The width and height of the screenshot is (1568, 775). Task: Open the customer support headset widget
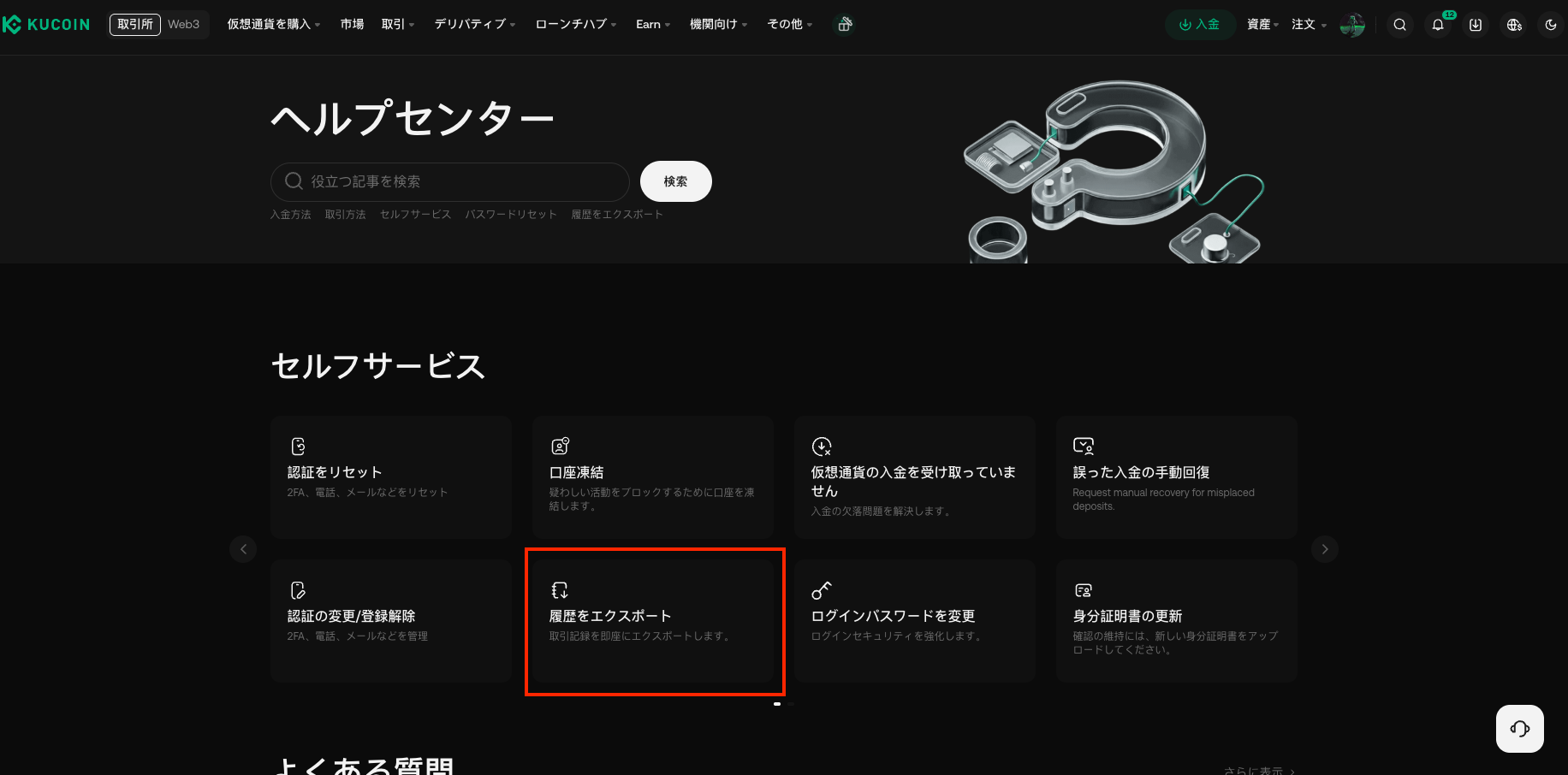pos(1519,729)
